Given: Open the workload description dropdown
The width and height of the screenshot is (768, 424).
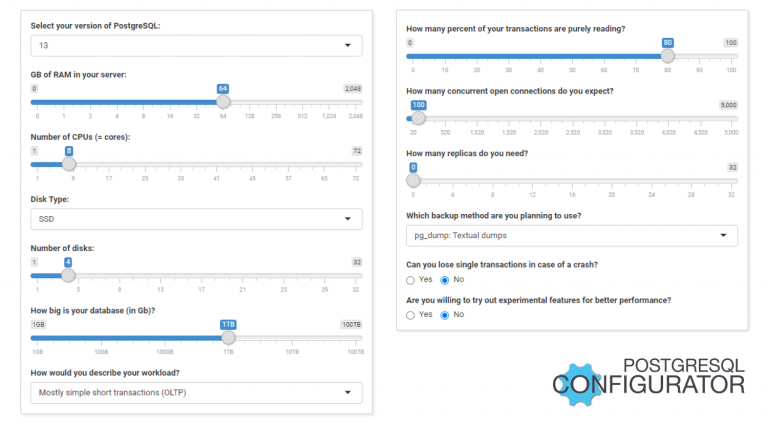Looking at the screenshot, I should point(196,392).
